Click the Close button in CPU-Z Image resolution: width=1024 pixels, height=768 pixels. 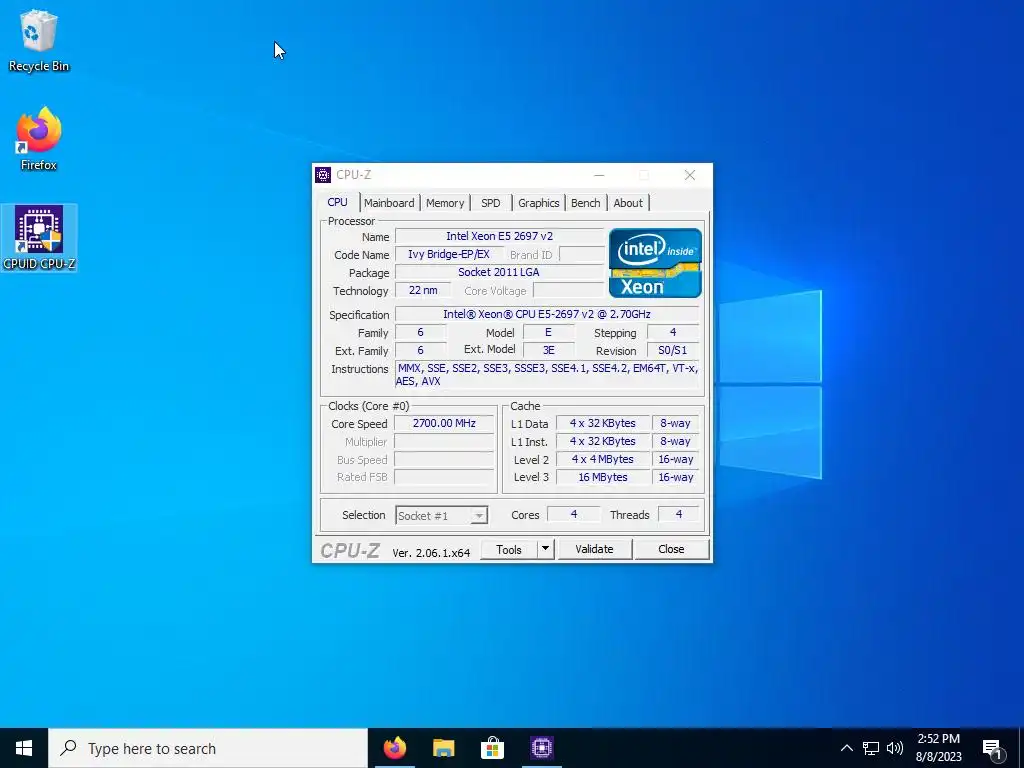tap(671, 549)
